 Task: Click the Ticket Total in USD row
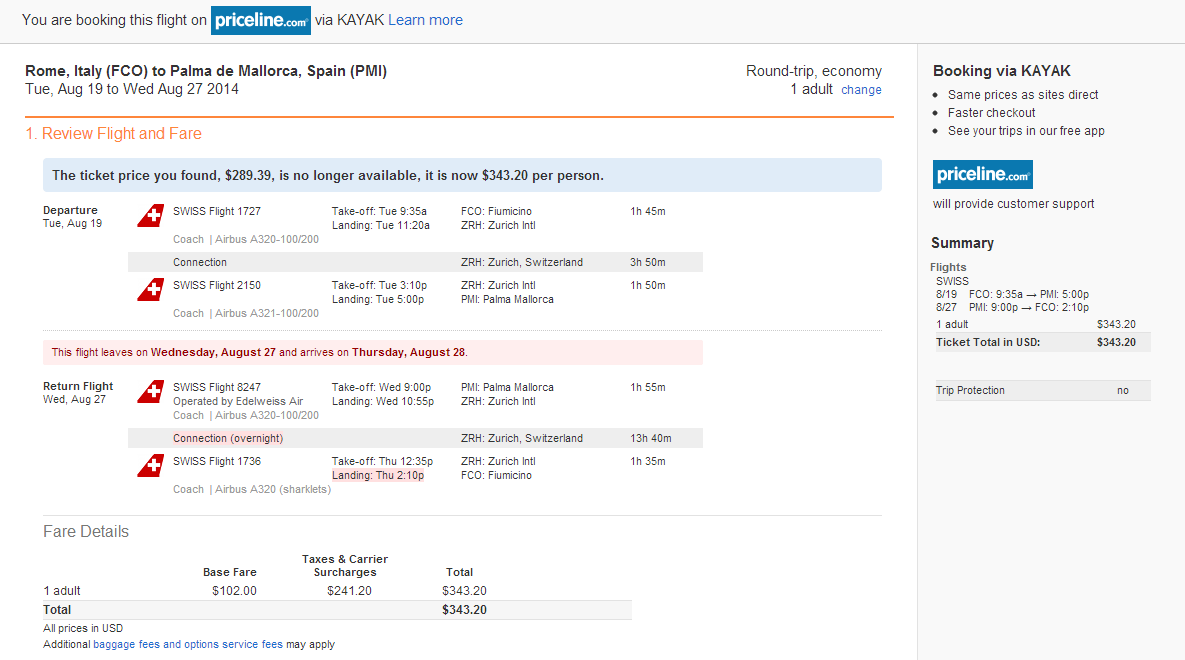coord(1041,342)
